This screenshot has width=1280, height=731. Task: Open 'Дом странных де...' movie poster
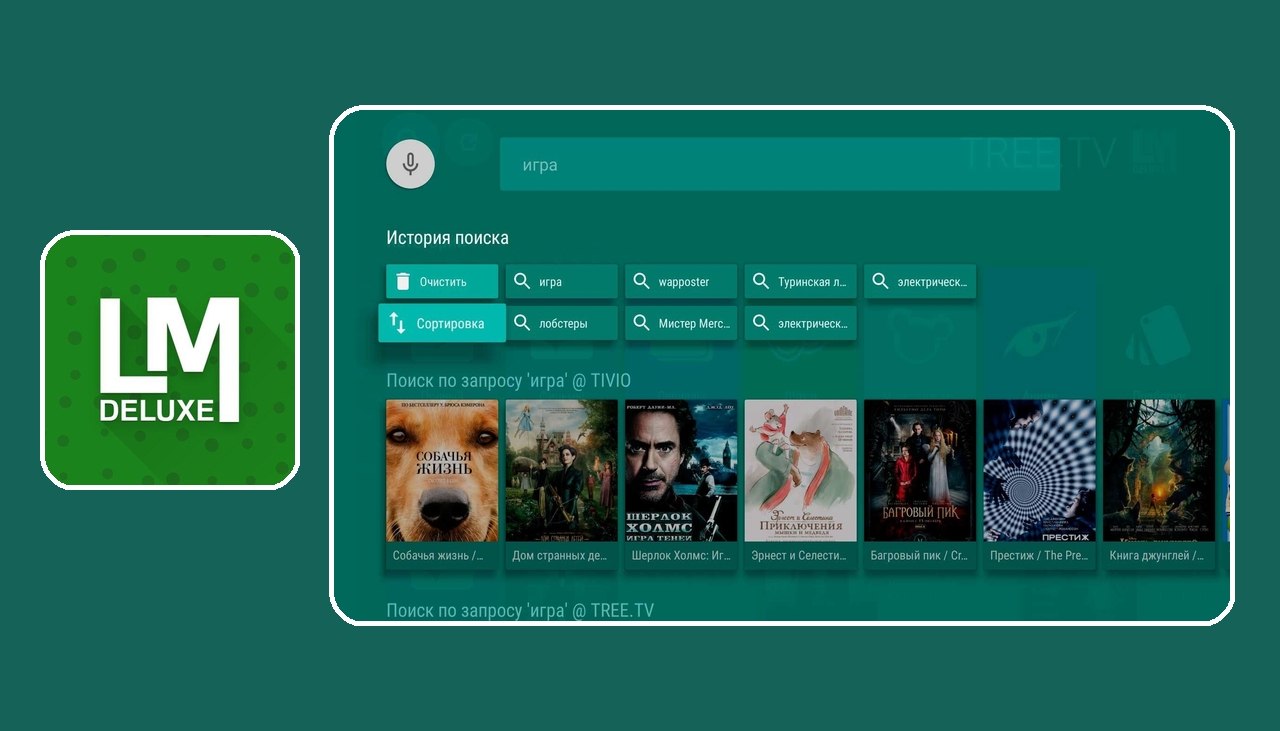[x=562, y=470]
